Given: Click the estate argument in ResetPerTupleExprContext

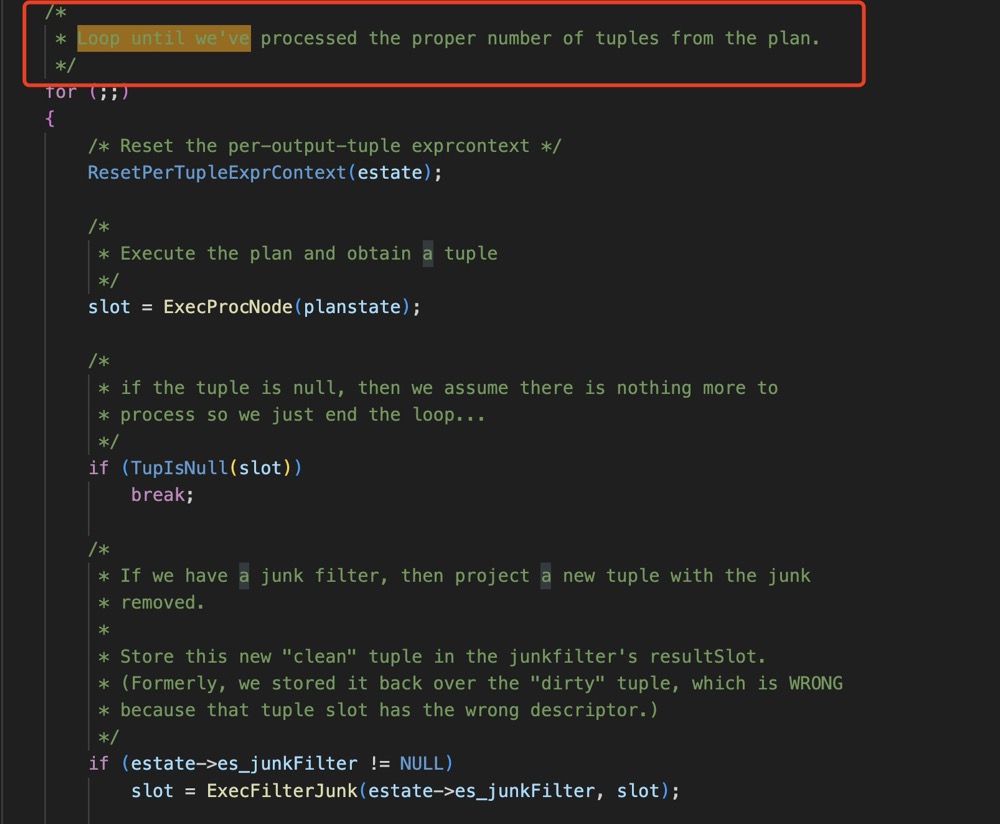Looking at the screenshot, I should (390, 172).
